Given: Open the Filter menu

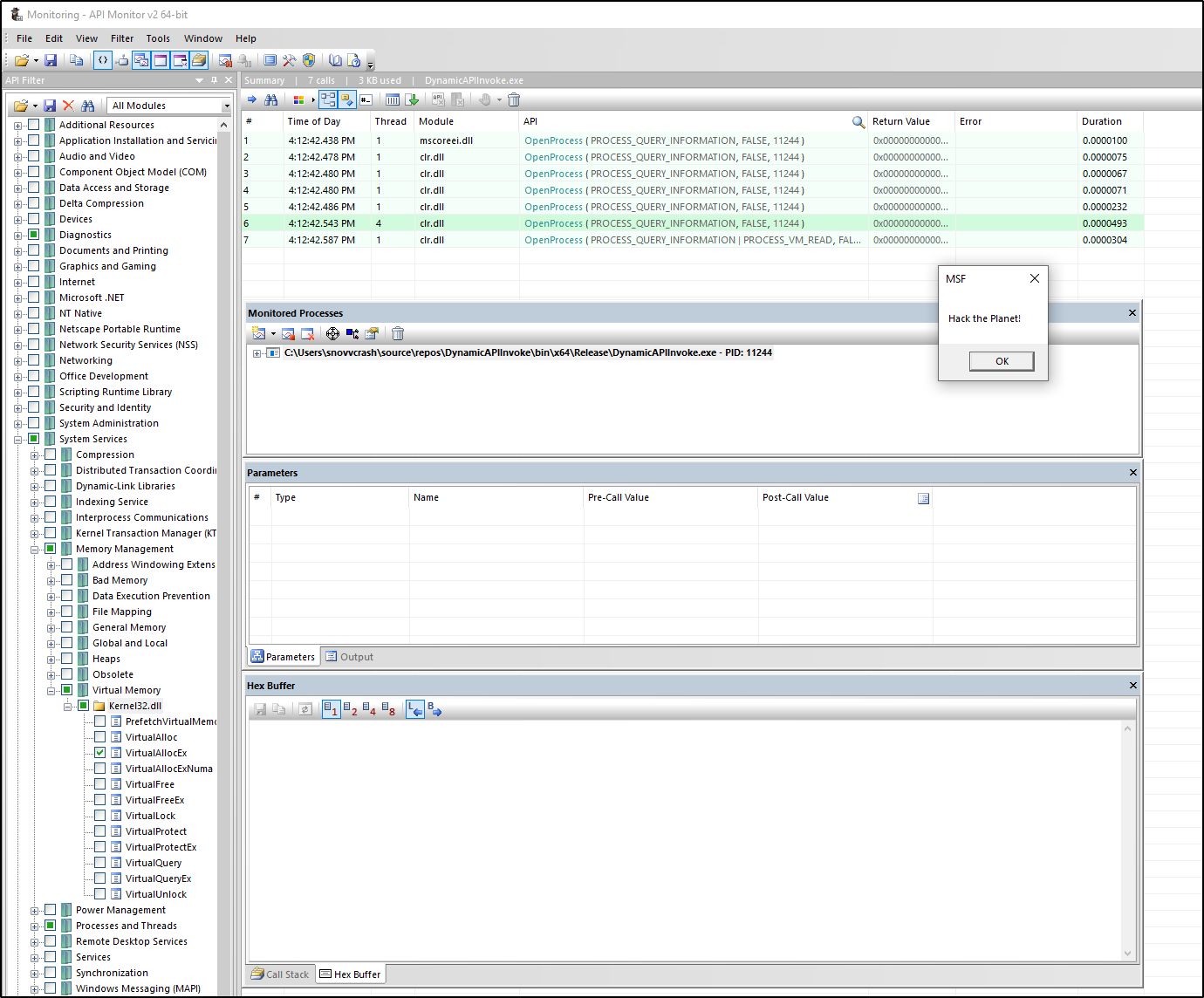Looking at the screenshot, I should [x=122, y=38].
